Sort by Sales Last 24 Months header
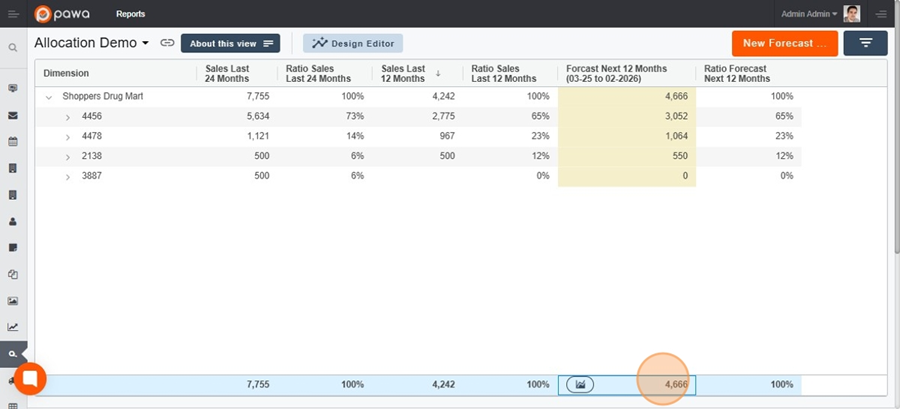The height and width of the screenshot is (409, 900). click(x=227, y=73)
